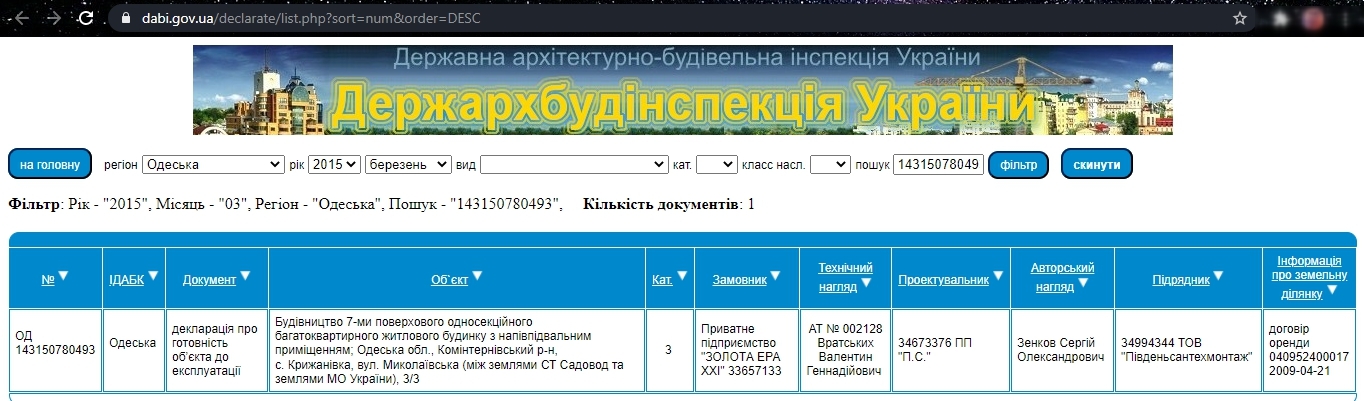
Task: Click the 'фільтр' button
Action: [1018, 164]
